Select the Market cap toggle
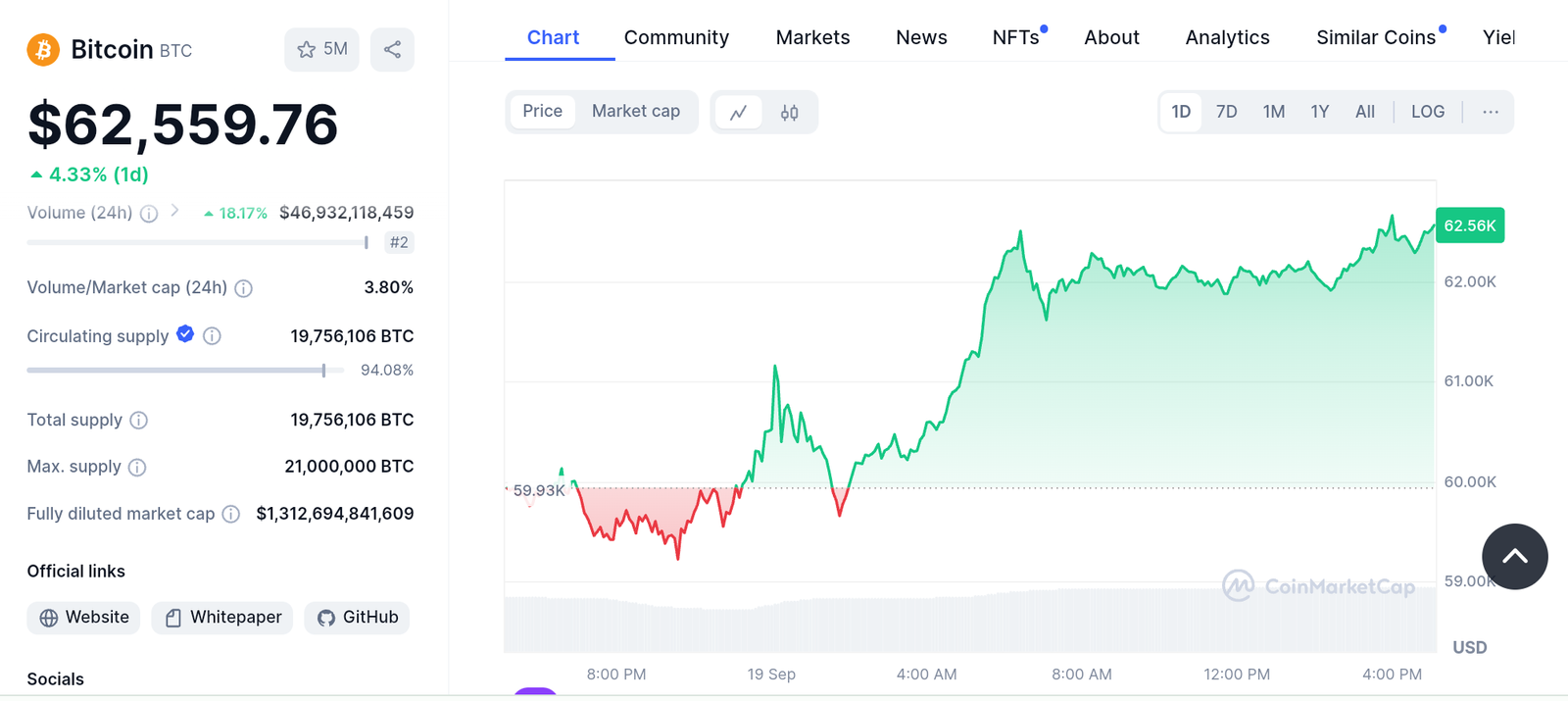1568x701 pixels. [x=636, y=111]
